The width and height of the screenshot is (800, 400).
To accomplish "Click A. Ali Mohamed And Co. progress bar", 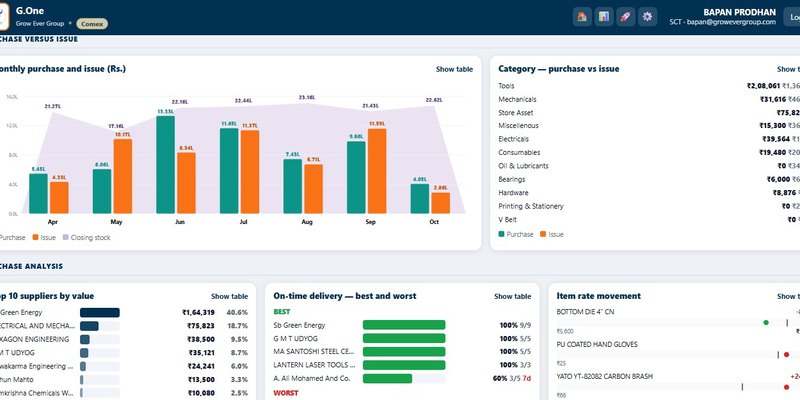I will [404, 379].
